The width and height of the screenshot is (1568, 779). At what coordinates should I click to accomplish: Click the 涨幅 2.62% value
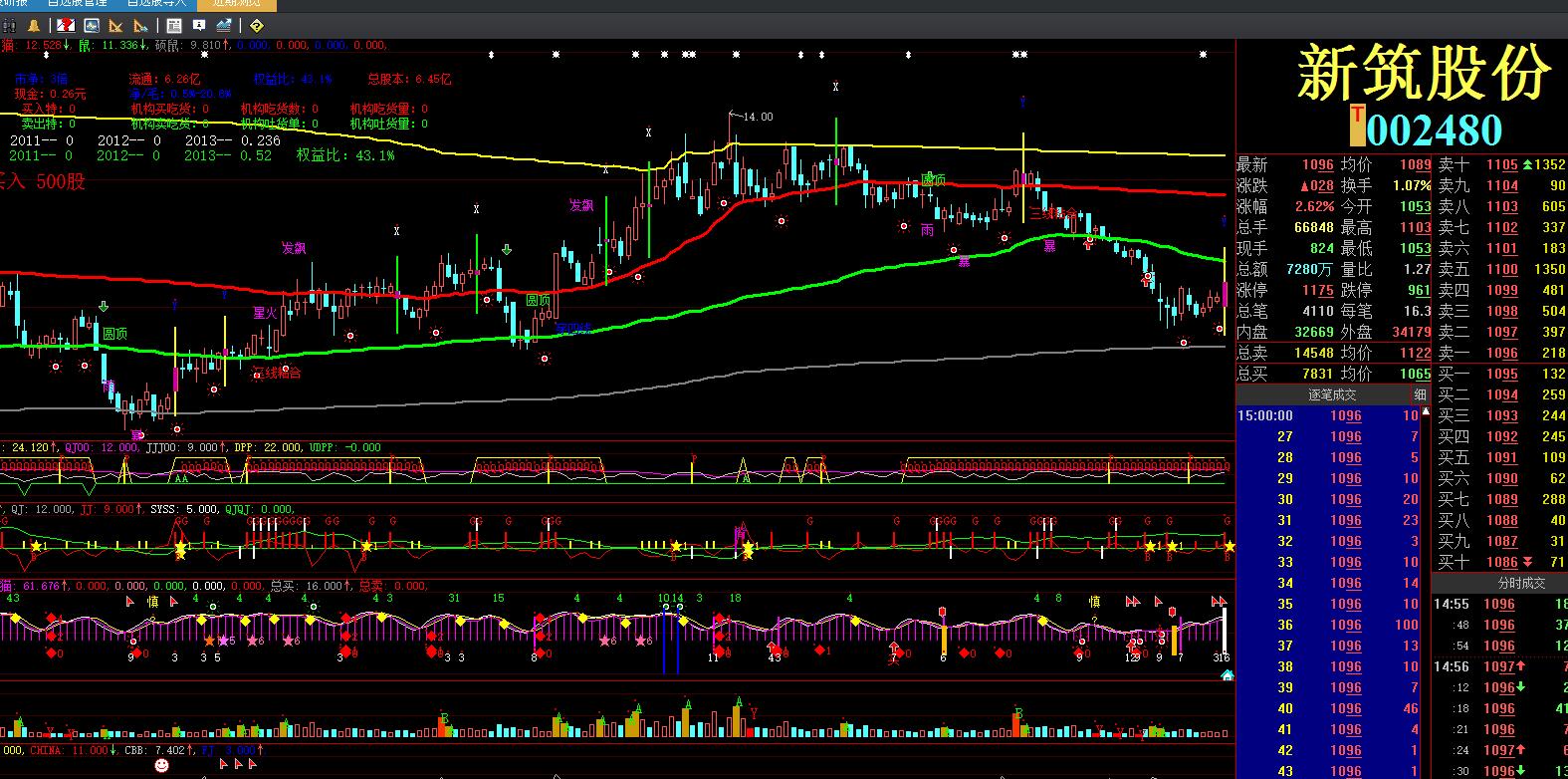(1314, 206)
